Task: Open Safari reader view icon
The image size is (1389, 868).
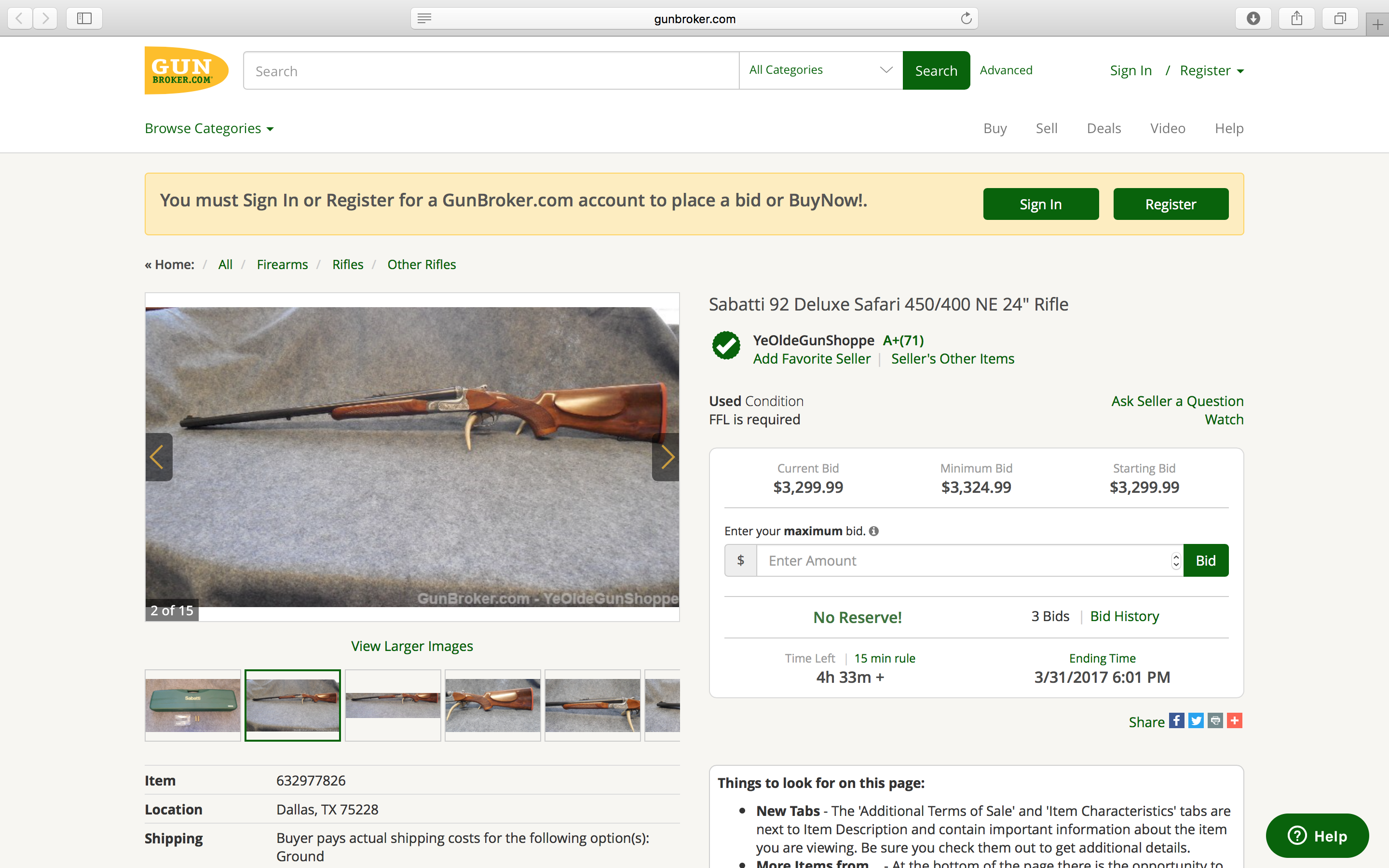Action: [x=424, y=18]
